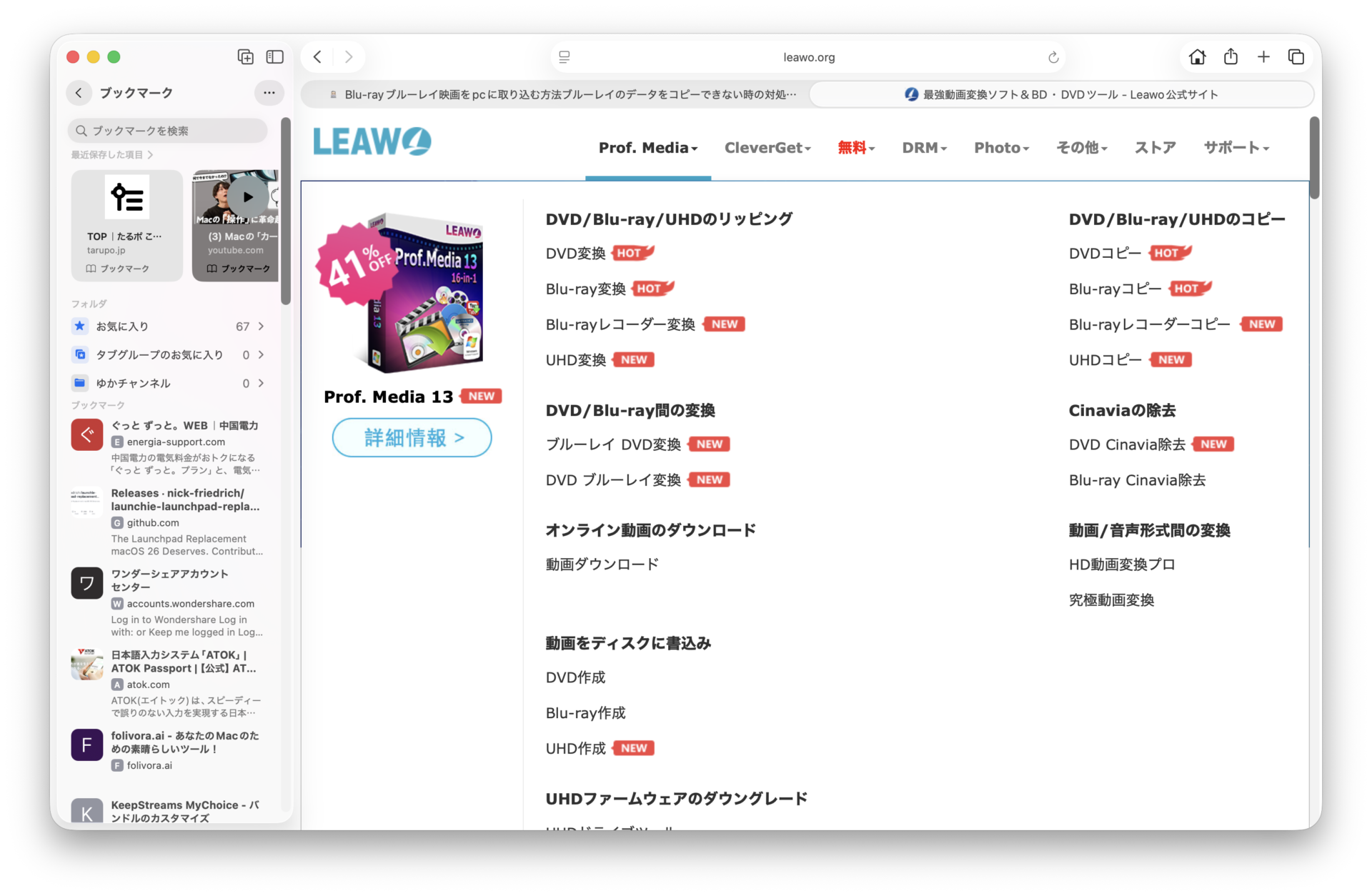Select the ストア menu item
Screen dimensions: 1372x896
click(1155, 148)
